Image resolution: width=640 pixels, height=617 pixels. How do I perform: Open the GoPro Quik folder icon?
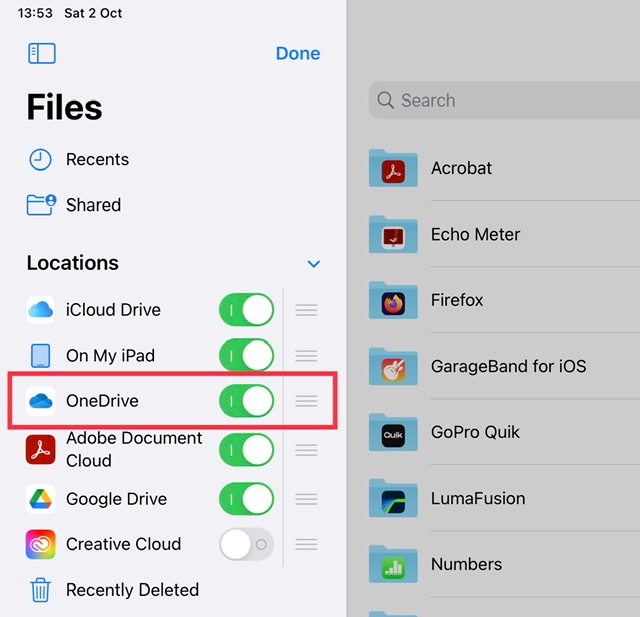(393, 433)
